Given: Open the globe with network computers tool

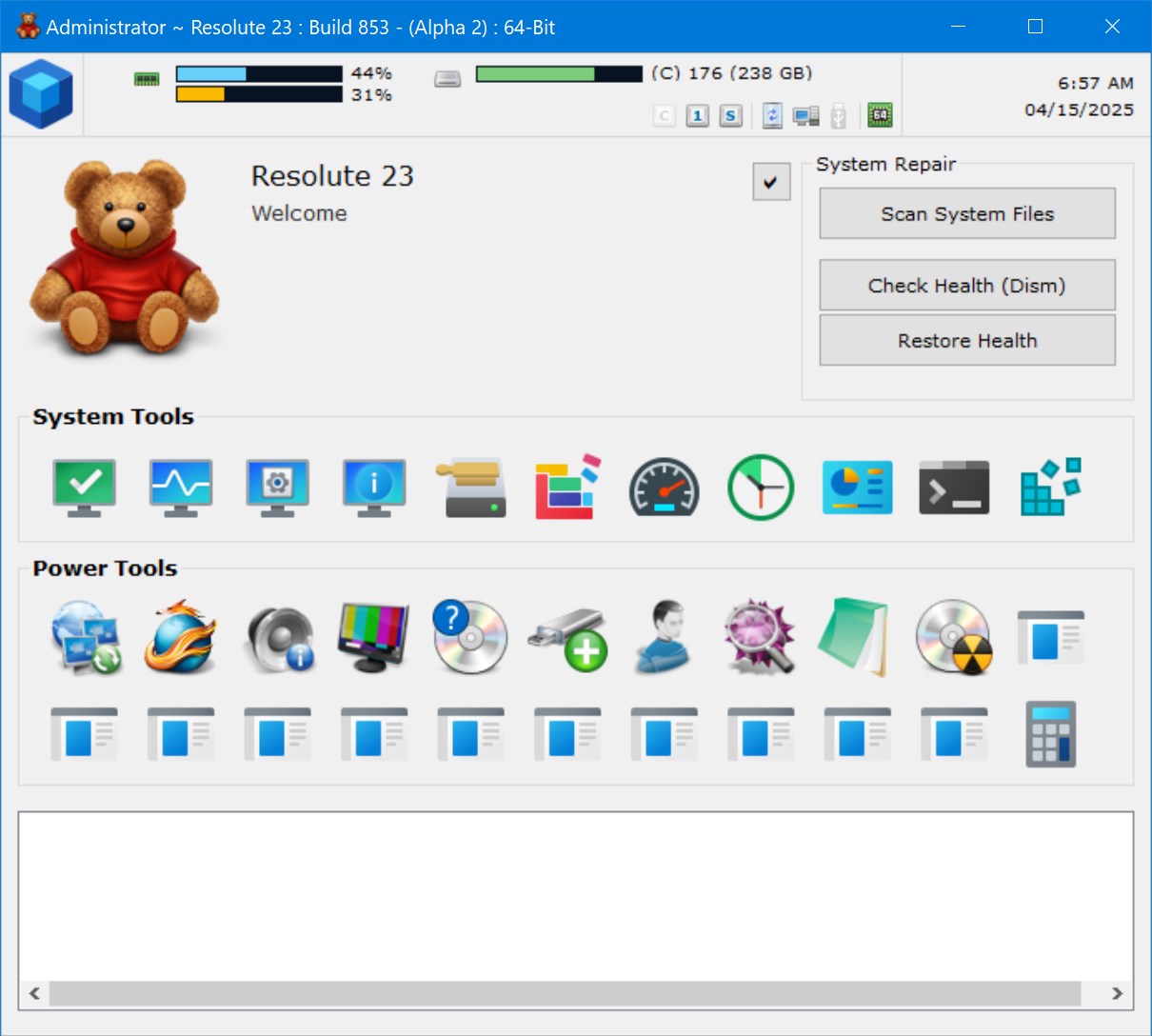Looking at the screenshot, I should point(87,638).
